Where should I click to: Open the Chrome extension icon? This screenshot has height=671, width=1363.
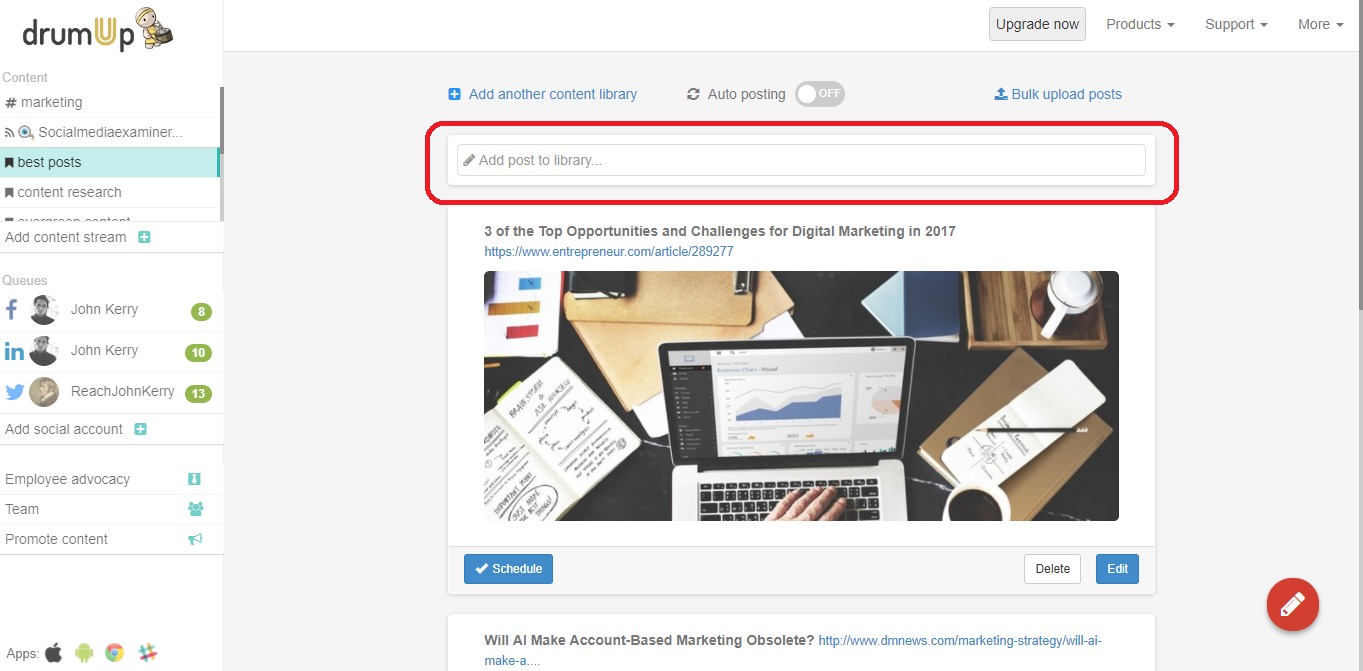coord(115,653)
